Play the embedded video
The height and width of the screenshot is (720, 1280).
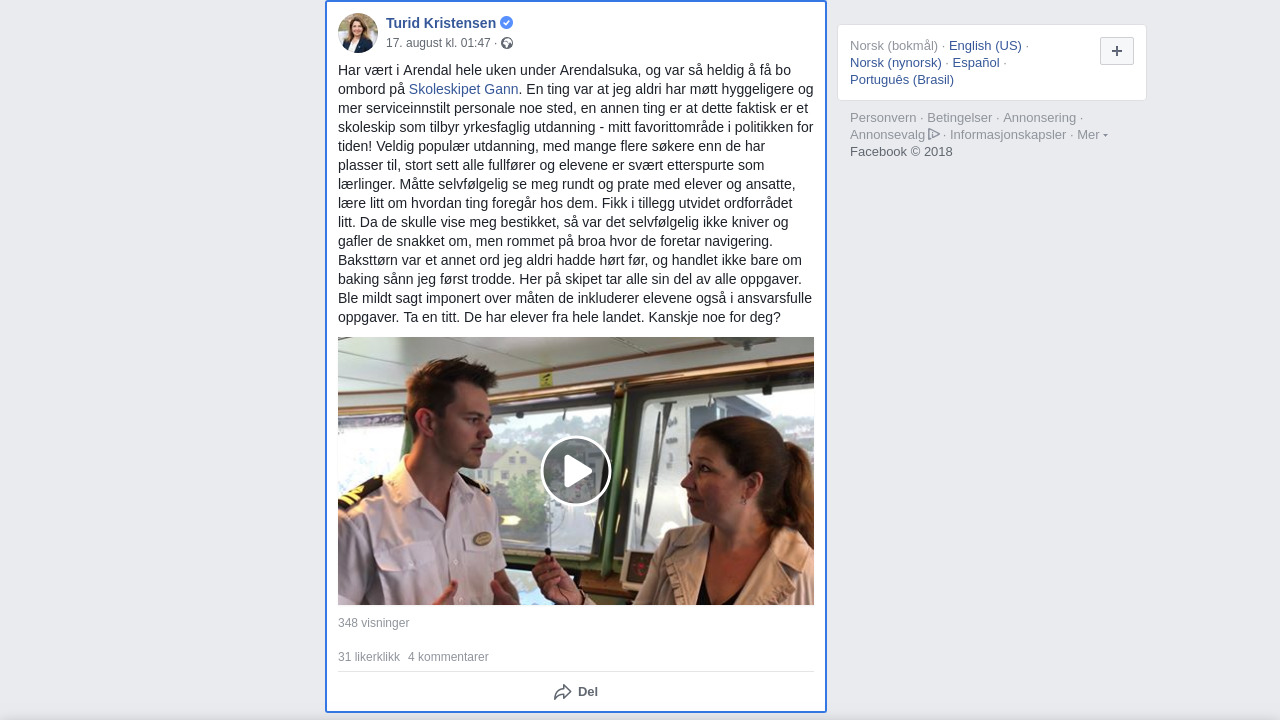(576, 471)
